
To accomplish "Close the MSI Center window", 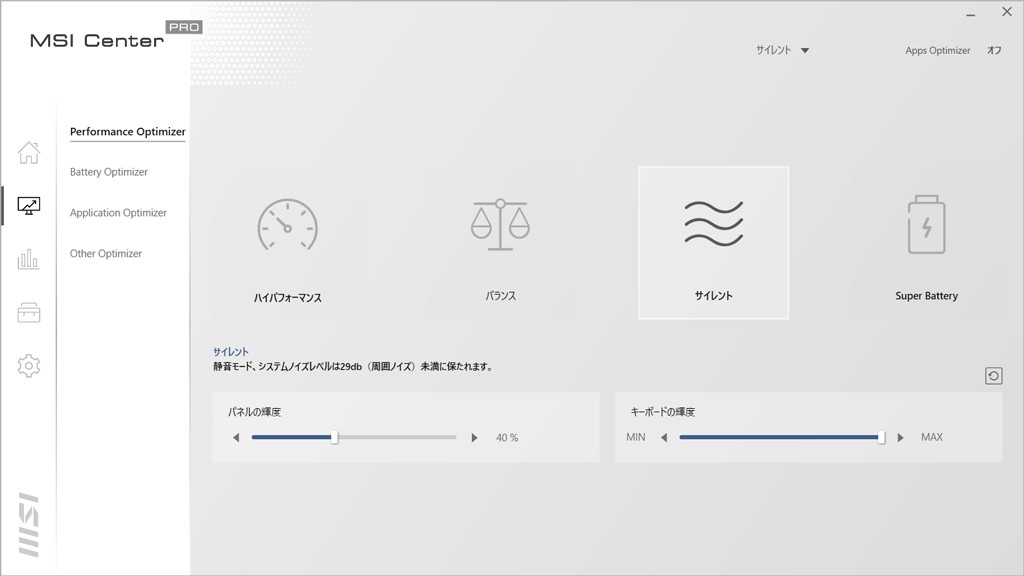I will [x=1007, y=12].
